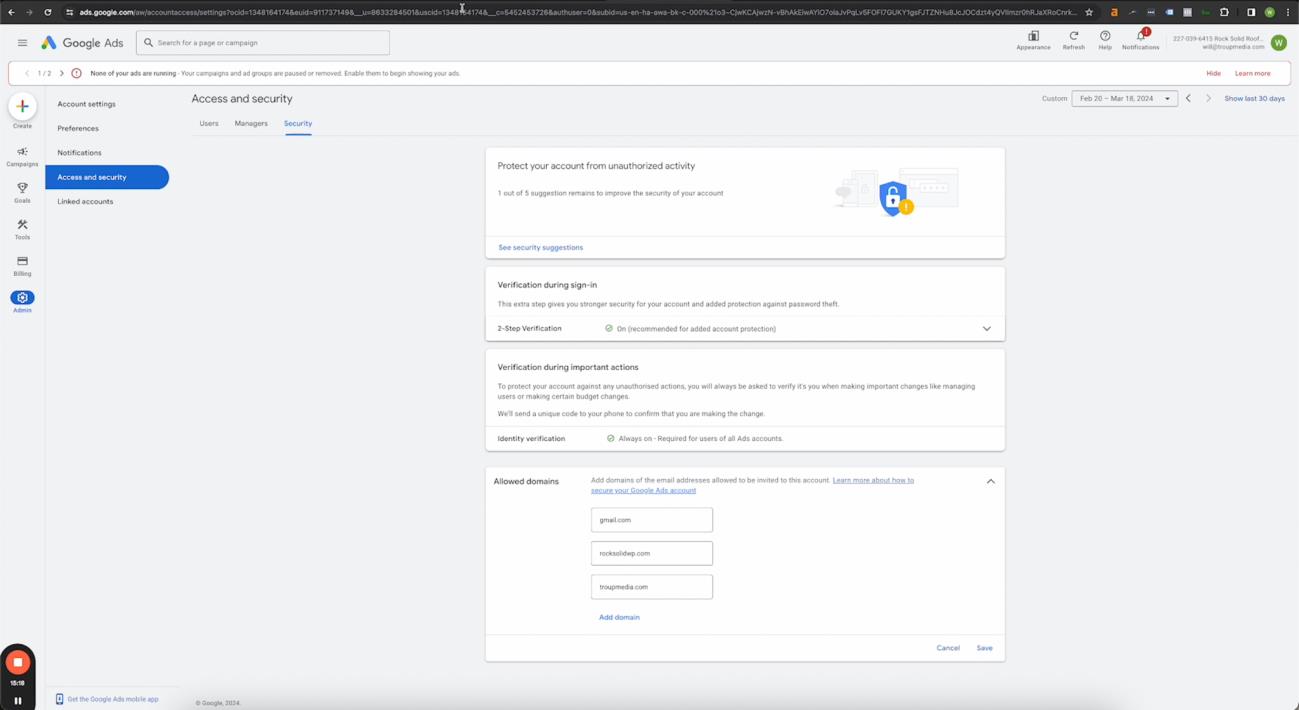This screenshot has width=1299, height=710.
Task: Go to previous date range
Action: click(1188, 99)
